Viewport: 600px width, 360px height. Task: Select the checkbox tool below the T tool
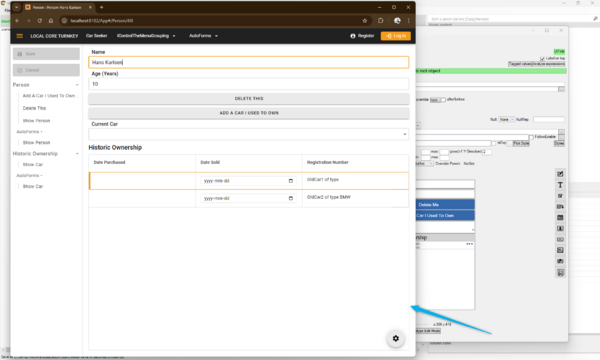point(560,196)
